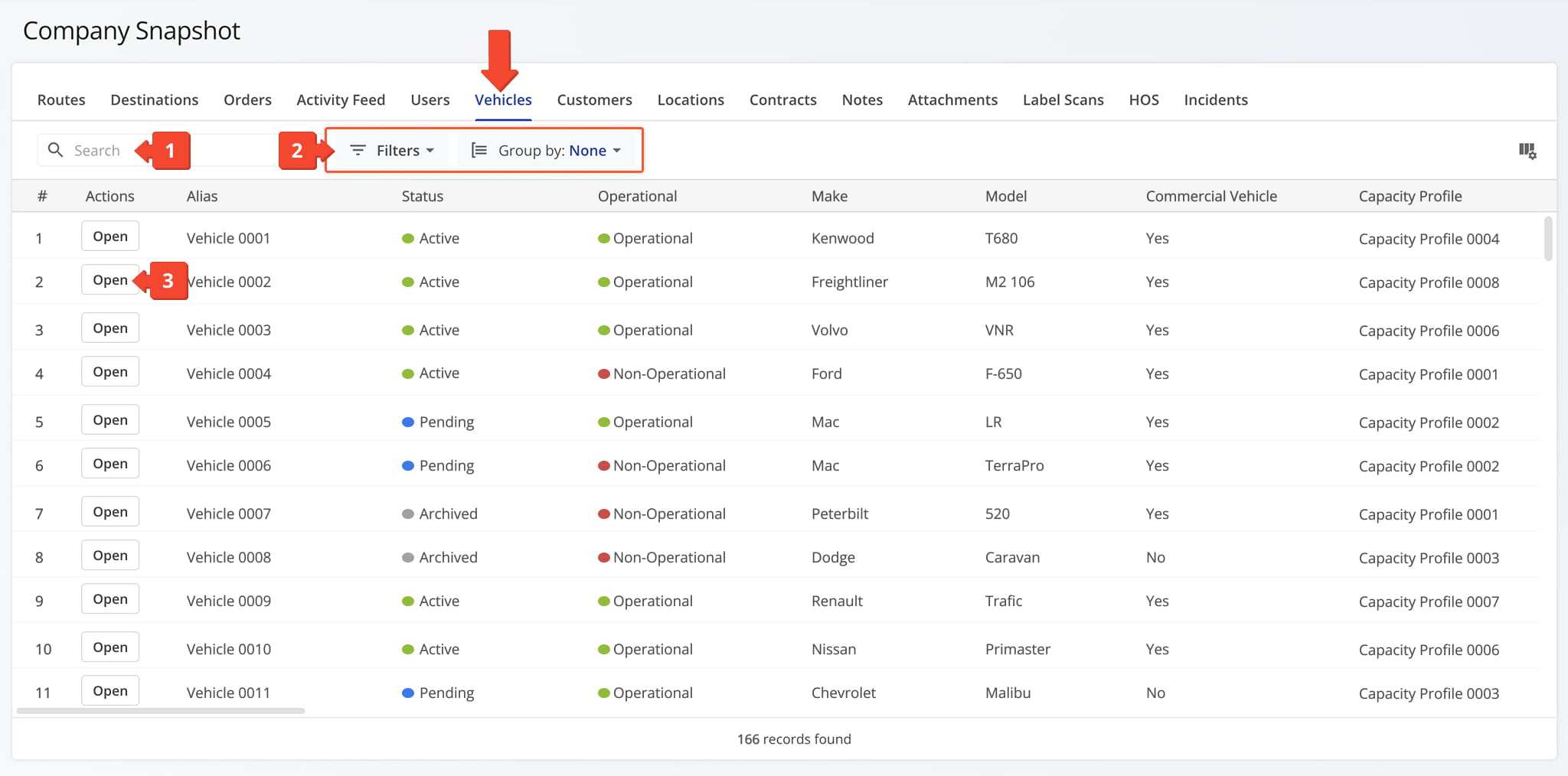Click the Group by list icon
The width and height of the screenshot is (1568, 776).
pos(479,150)
